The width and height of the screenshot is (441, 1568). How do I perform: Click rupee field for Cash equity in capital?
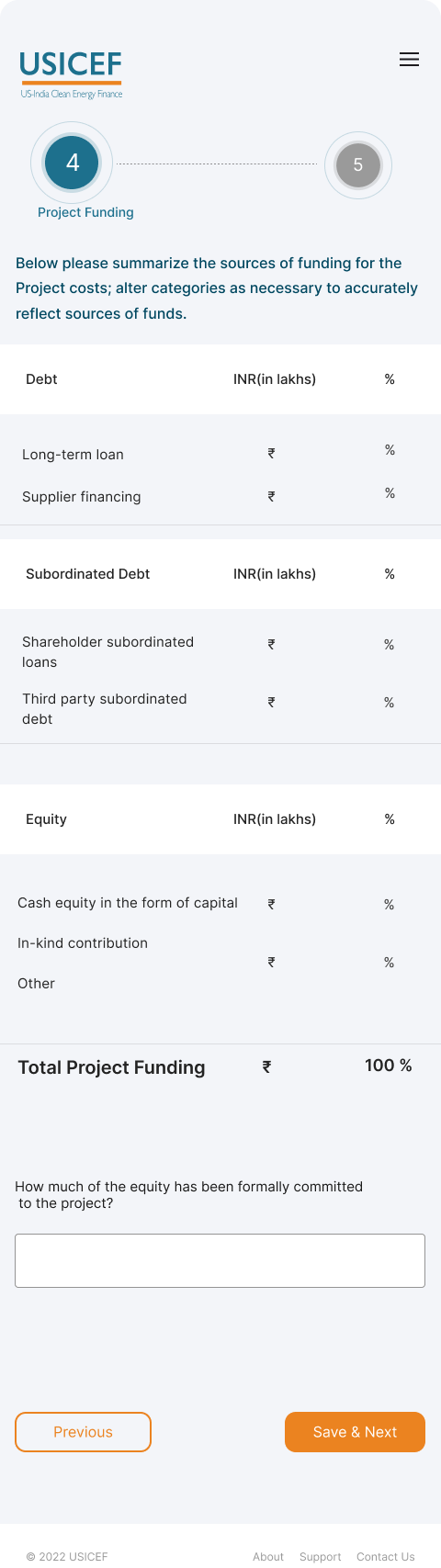click(271, 905)
